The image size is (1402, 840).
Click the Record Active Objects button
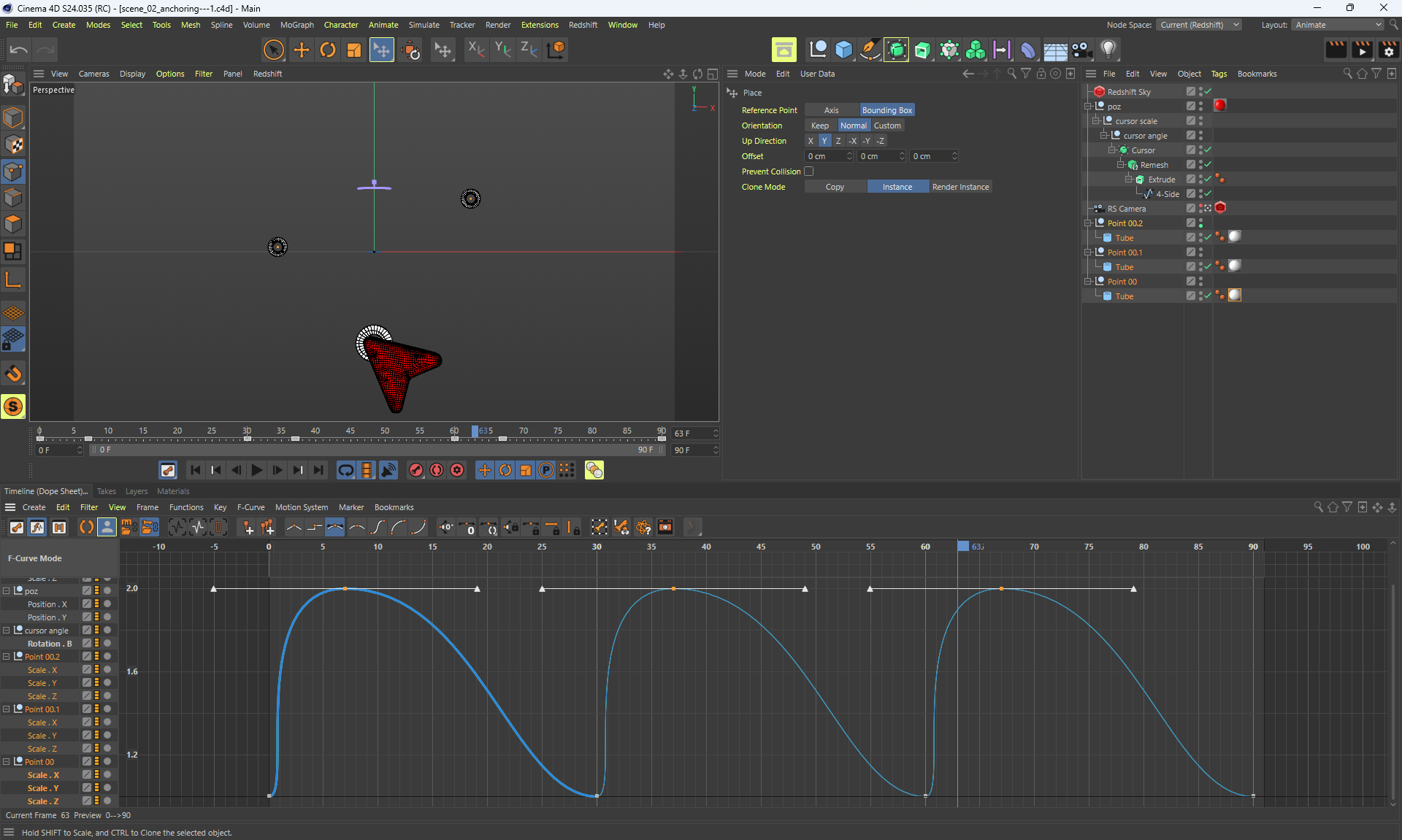(x=415, y=470)
